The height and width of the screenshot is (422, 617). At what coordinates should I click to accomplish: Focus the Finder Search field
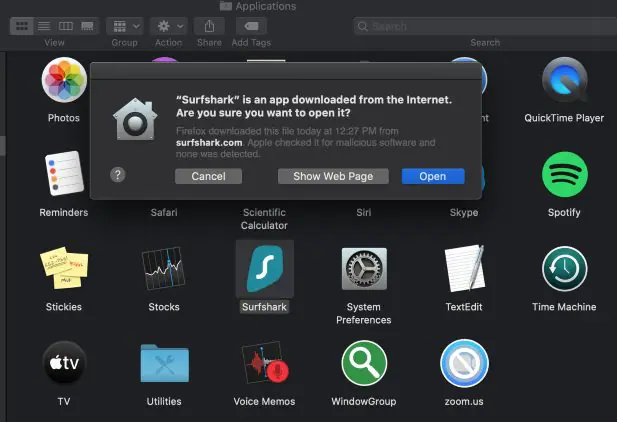tap(485, 26)
